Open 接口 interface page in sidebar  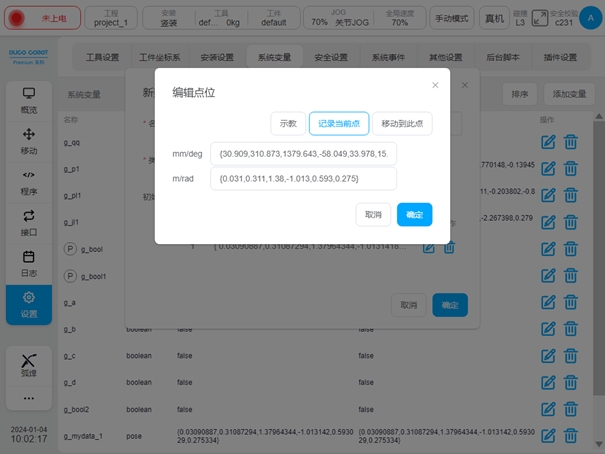coord(29,222)
